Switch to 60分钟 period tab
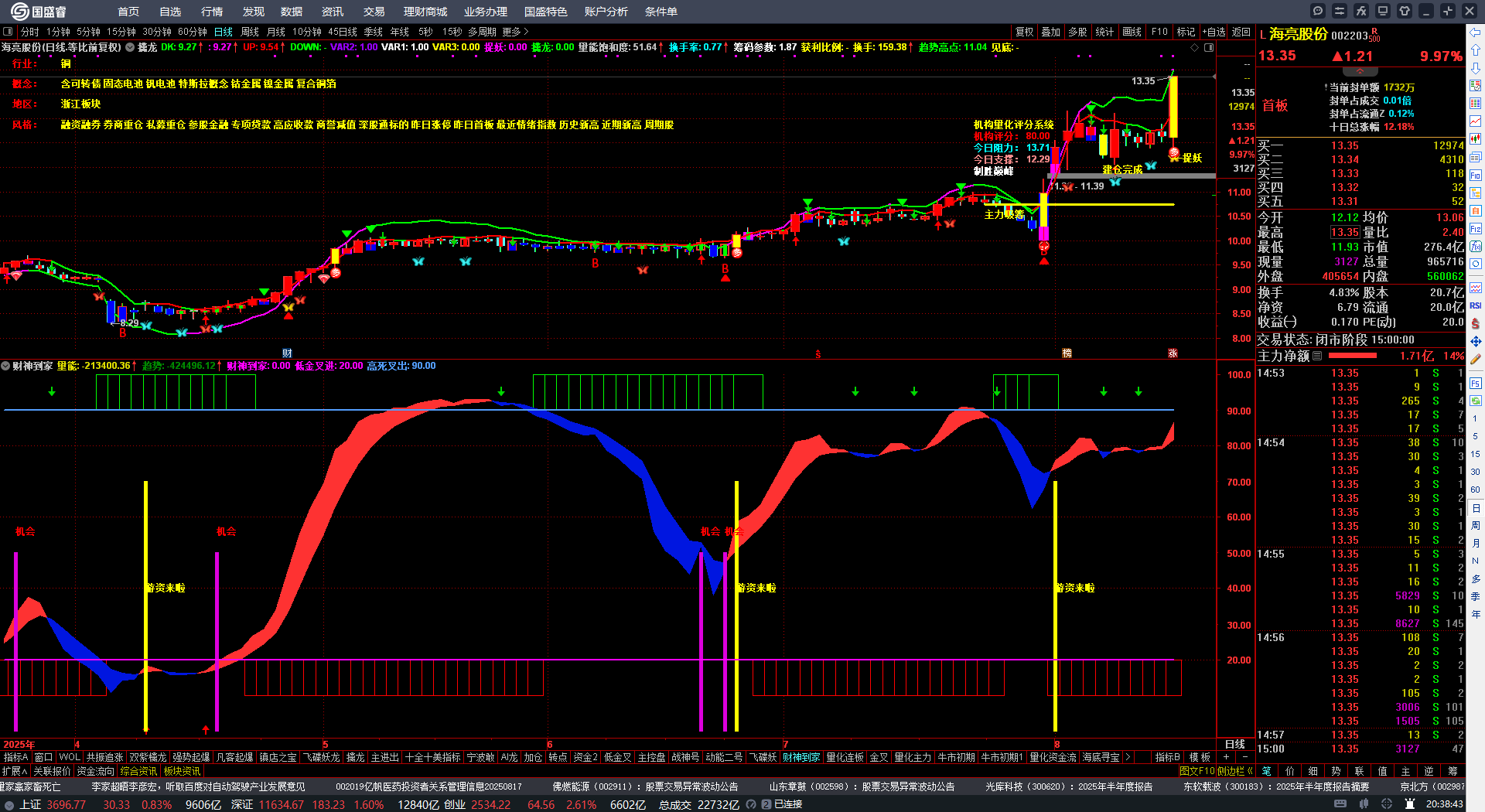 tap(193, 32)
